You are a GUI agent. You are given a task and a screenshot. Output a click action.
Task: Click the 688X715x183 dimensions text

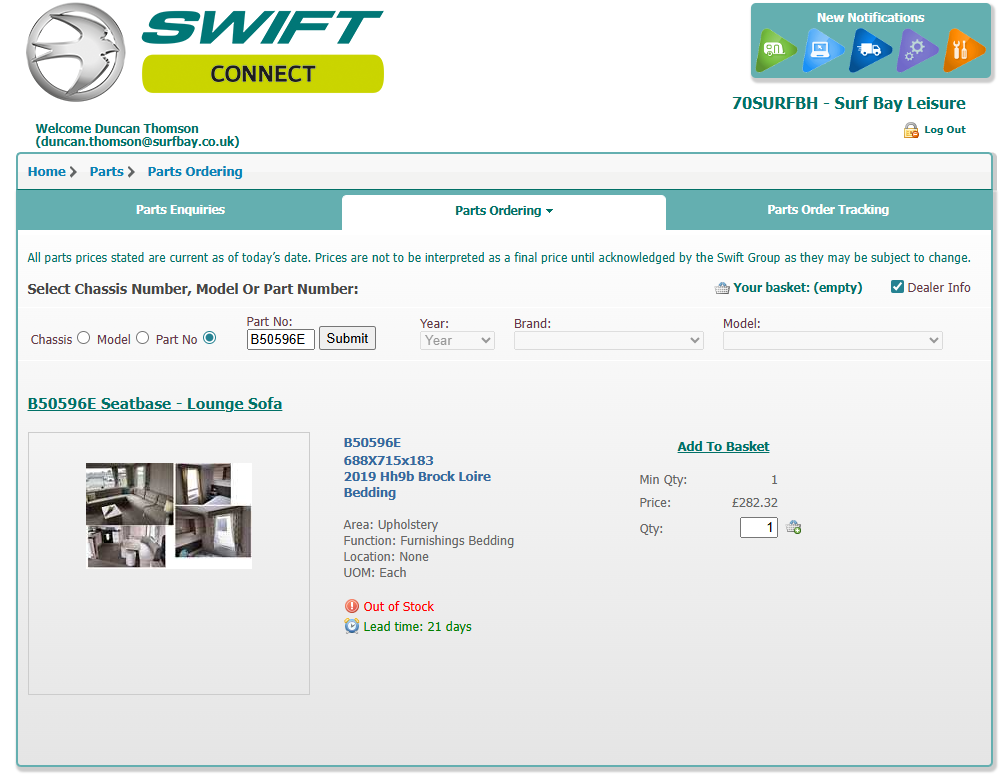388,461
